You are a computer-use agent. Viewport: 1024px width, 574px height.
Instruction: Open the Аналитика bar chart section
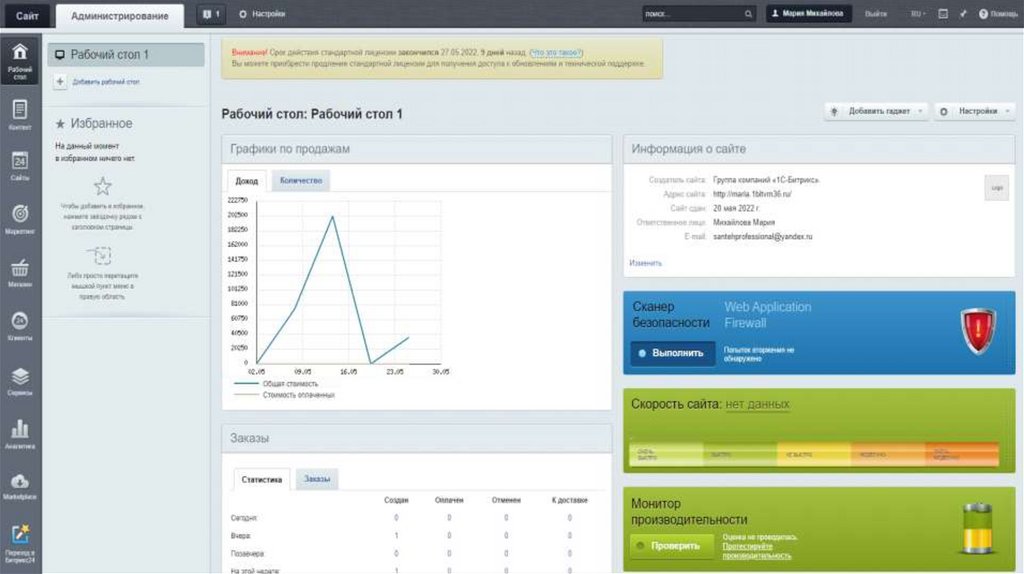pos(20,434)
